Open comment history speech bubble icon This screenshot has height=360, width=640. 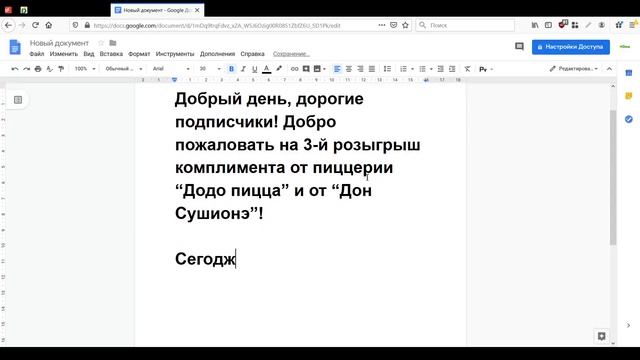point(519,47)
